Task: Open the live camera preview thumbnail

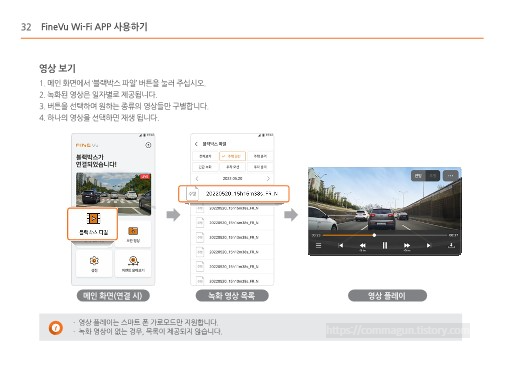Action: (x=113, y=193)
